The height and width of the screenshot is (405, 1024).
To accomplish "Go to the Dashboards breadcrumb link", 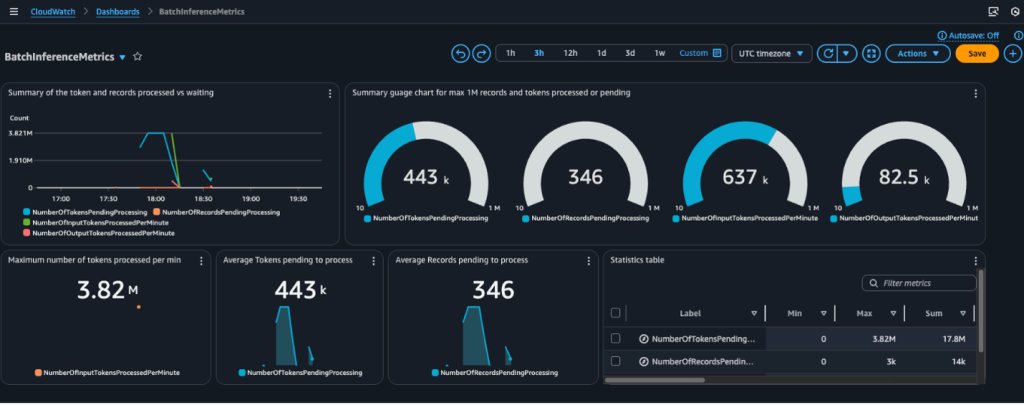I will (118, 11).
